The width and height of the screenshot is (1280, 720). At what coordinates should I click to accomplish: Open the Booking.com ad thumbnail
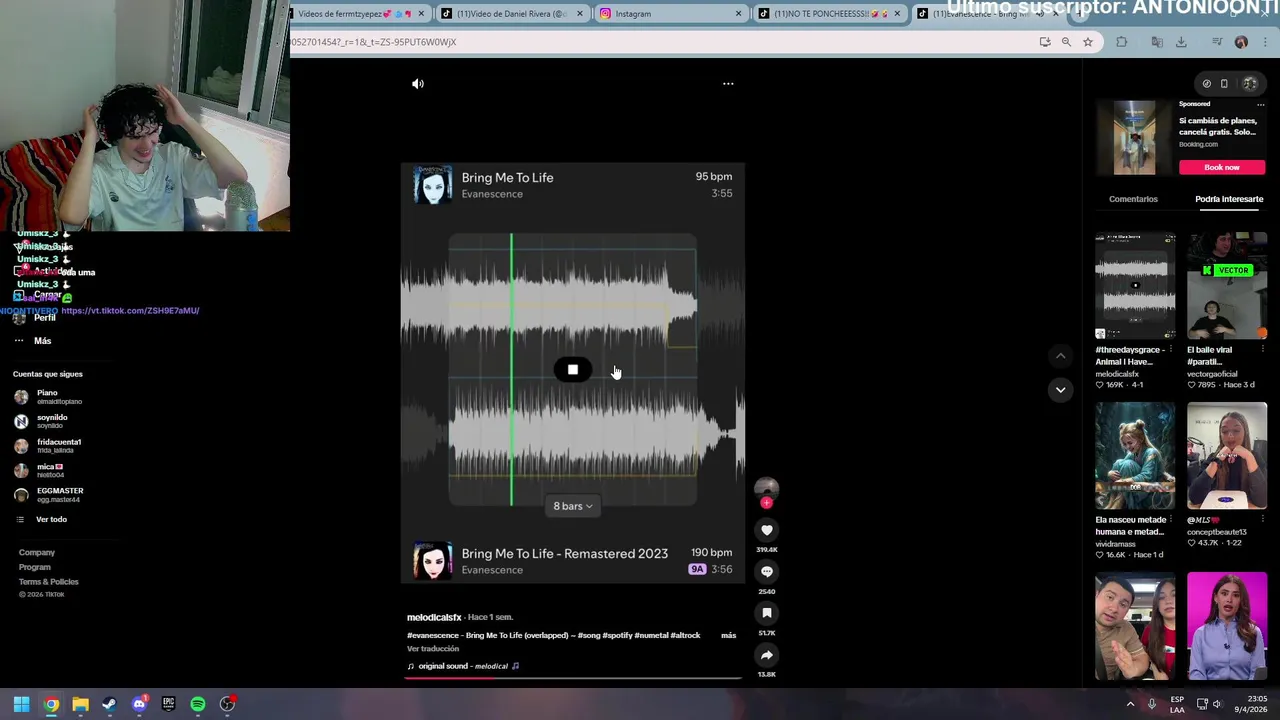point(1135,138)
